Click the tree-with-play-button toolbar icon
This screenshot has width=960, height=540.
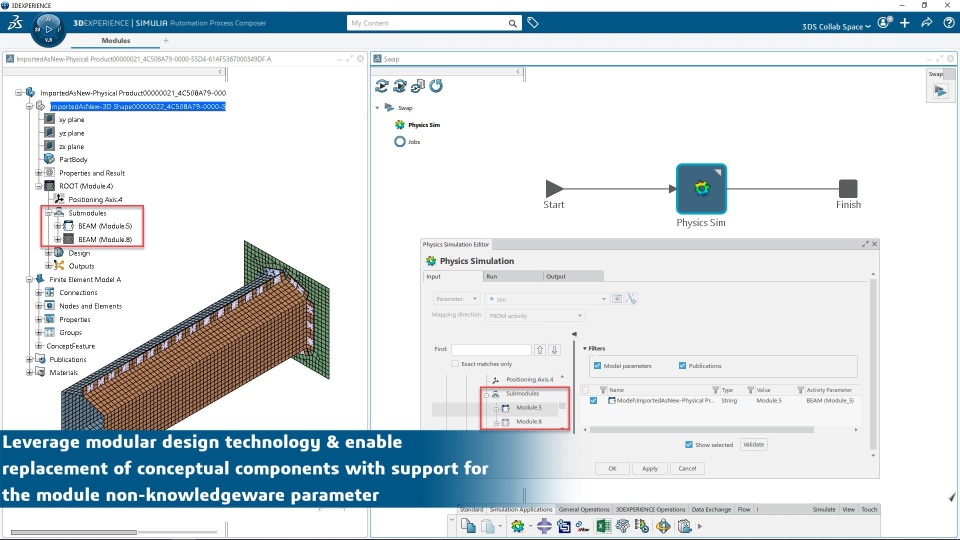[x=642, y=526]
